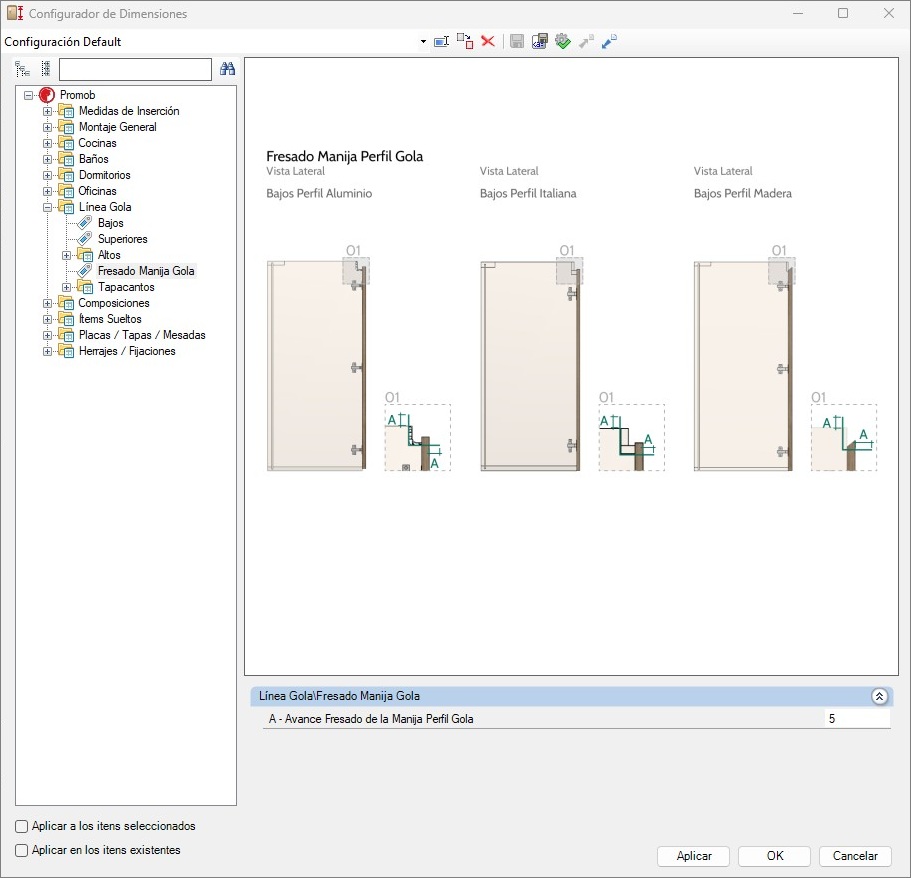The width and height of the screenshot is (911, 878).
Task: Collapse the Línea Gola tree node
Action: [47, 207]
